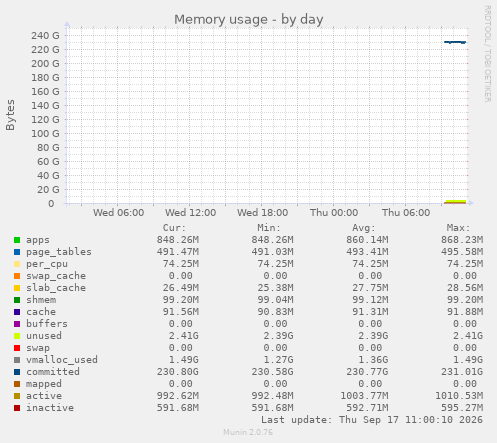Click the apps average value 860.14M
Screen dimensions: 497x443
point(367,240)
